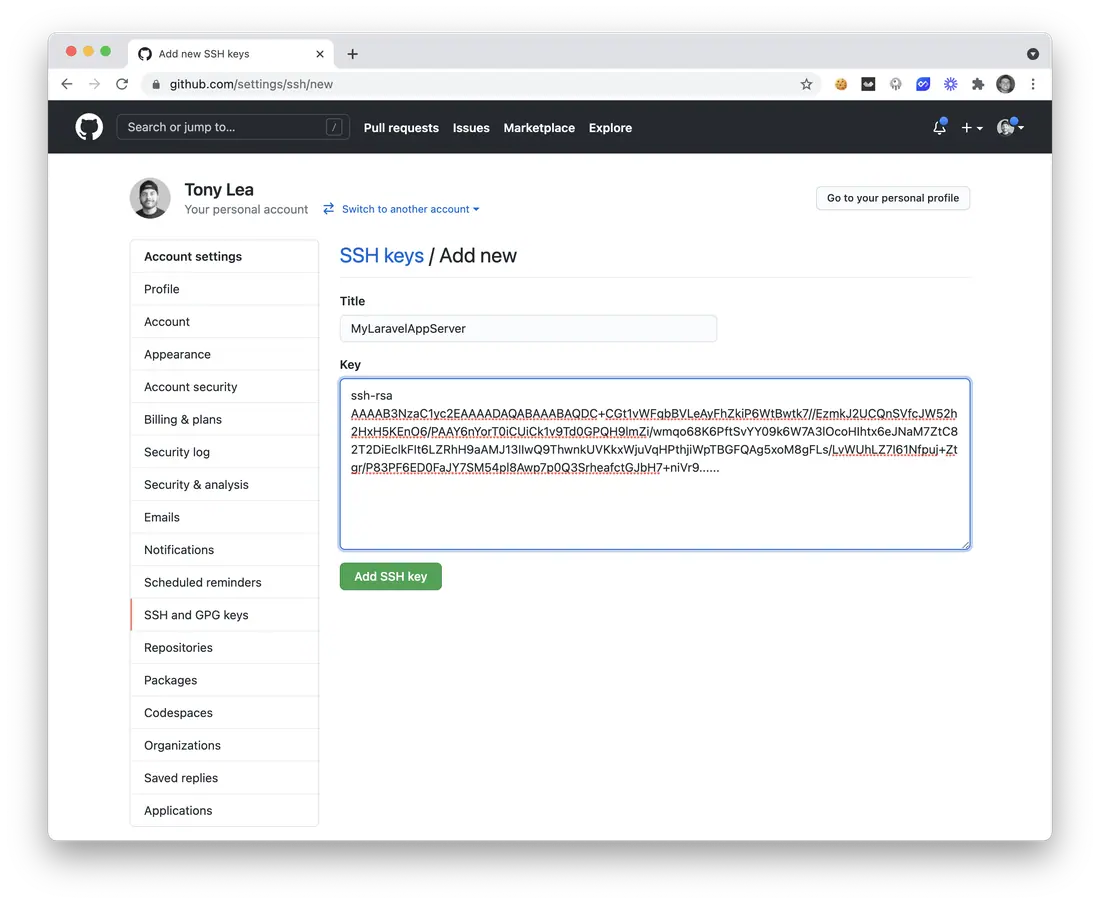
Task: Open Explore in header
Action: [610, 128]
